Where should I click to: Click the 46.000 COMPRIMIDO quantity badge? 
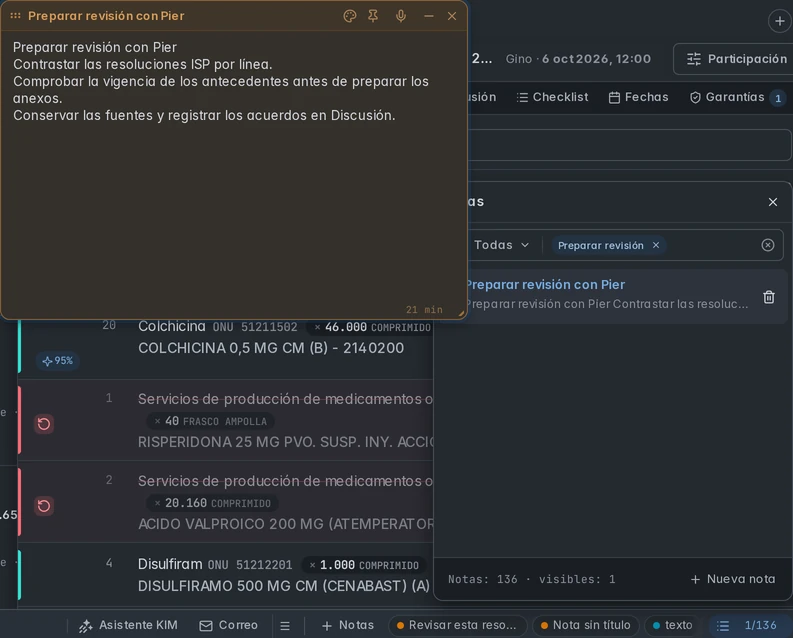click(372, 328)
